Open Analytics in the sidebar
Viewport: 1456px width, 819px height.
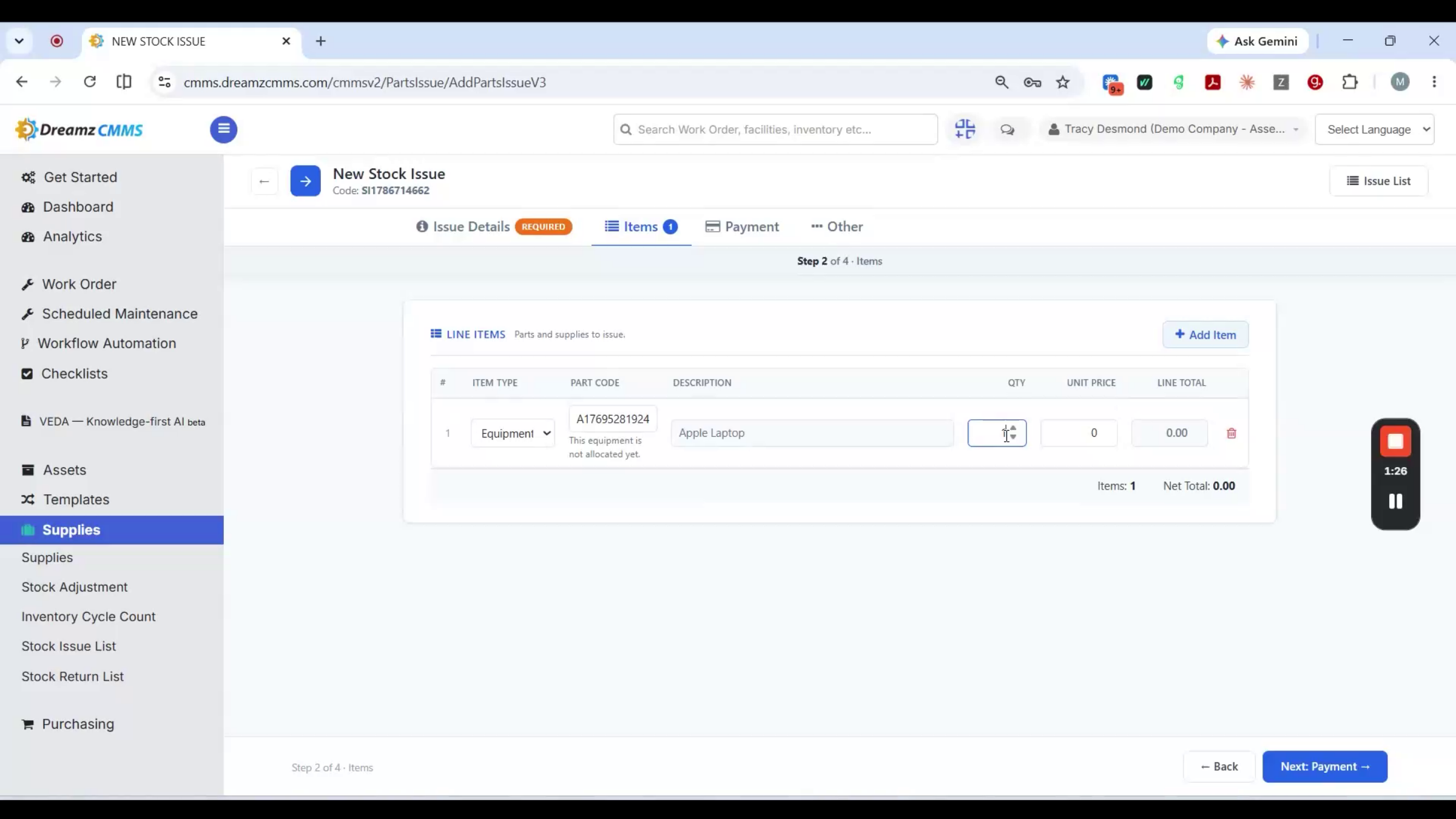pos(61,237)
